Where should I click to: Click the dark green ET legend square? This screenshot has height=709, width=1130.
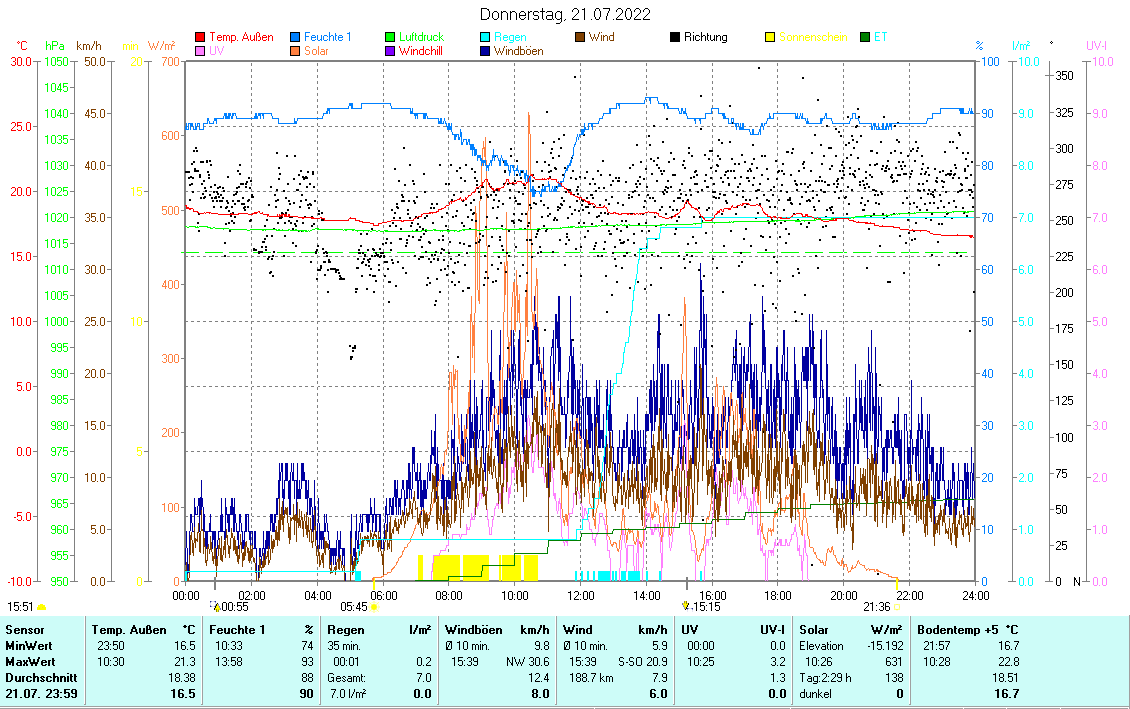[865, 38]
